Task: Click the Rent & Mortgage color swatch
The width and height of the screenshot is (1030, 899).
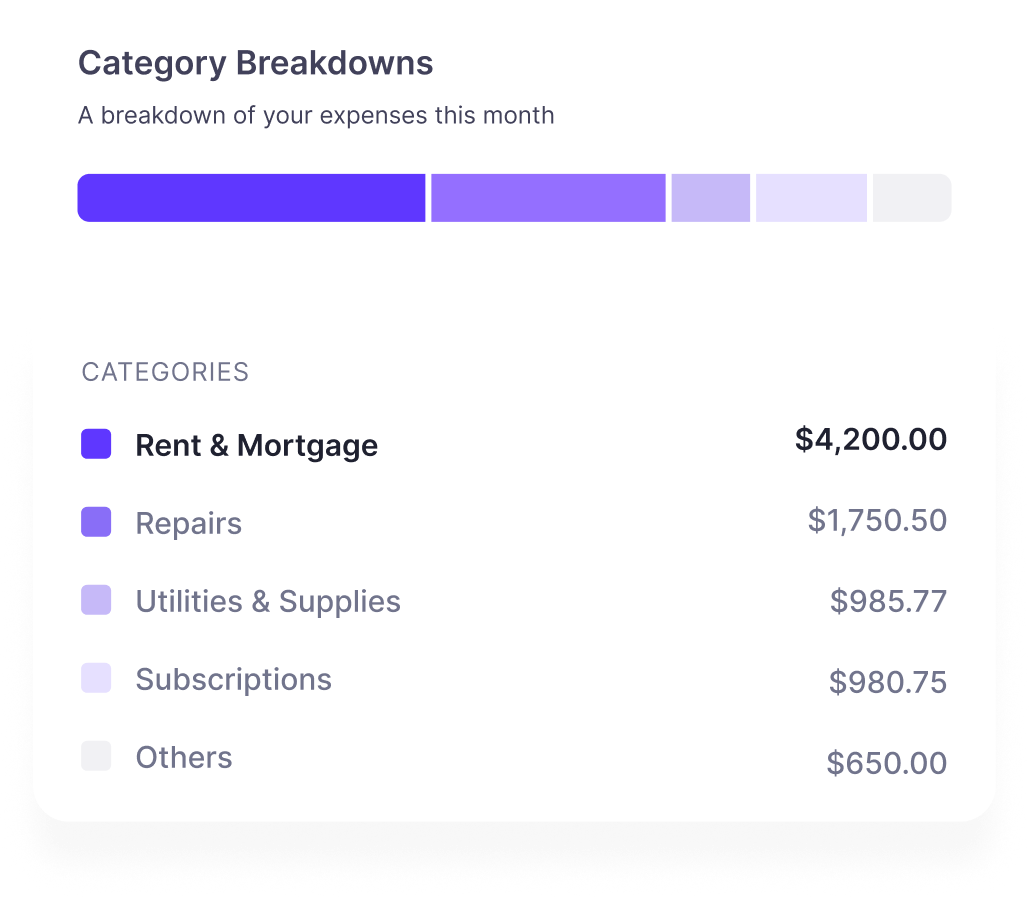Action: (x=96, y=444)
